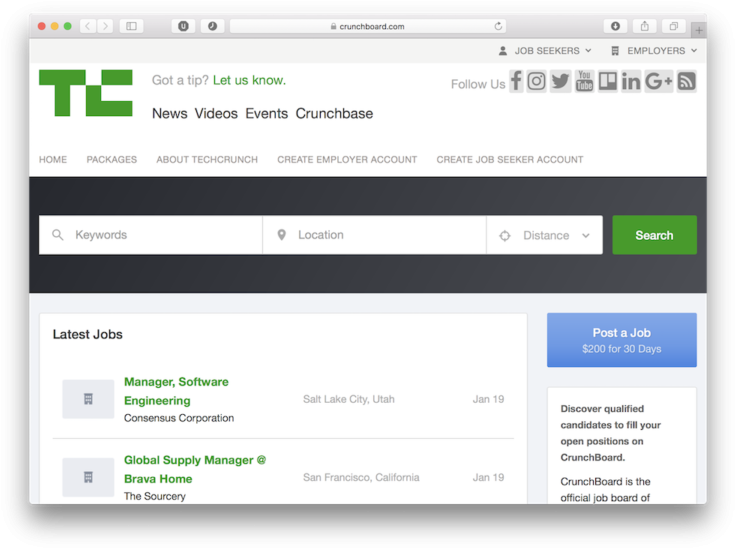Expand the Job Seekers dropdown
Screen dimensions: 735x548
545,51
